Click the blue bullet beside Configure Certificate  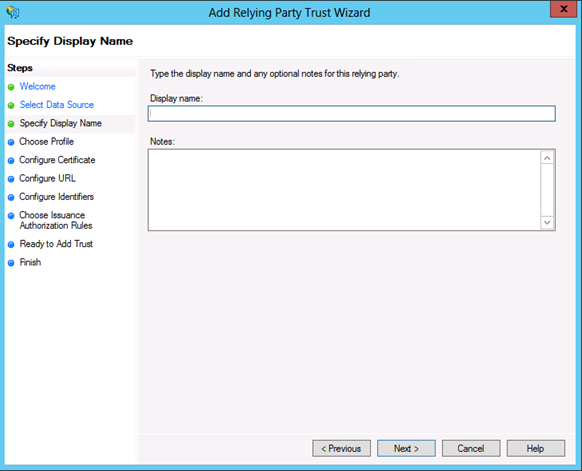(x=11, y=160)
